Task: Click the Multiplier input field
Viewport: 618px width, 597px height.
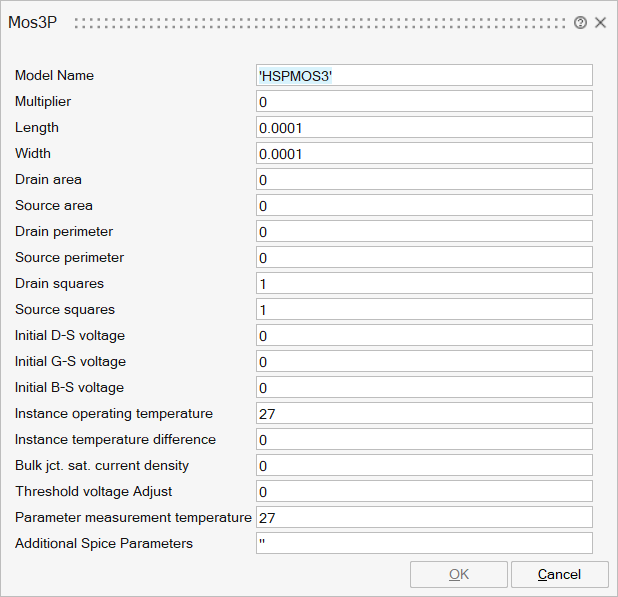Action: coord(424,101)
